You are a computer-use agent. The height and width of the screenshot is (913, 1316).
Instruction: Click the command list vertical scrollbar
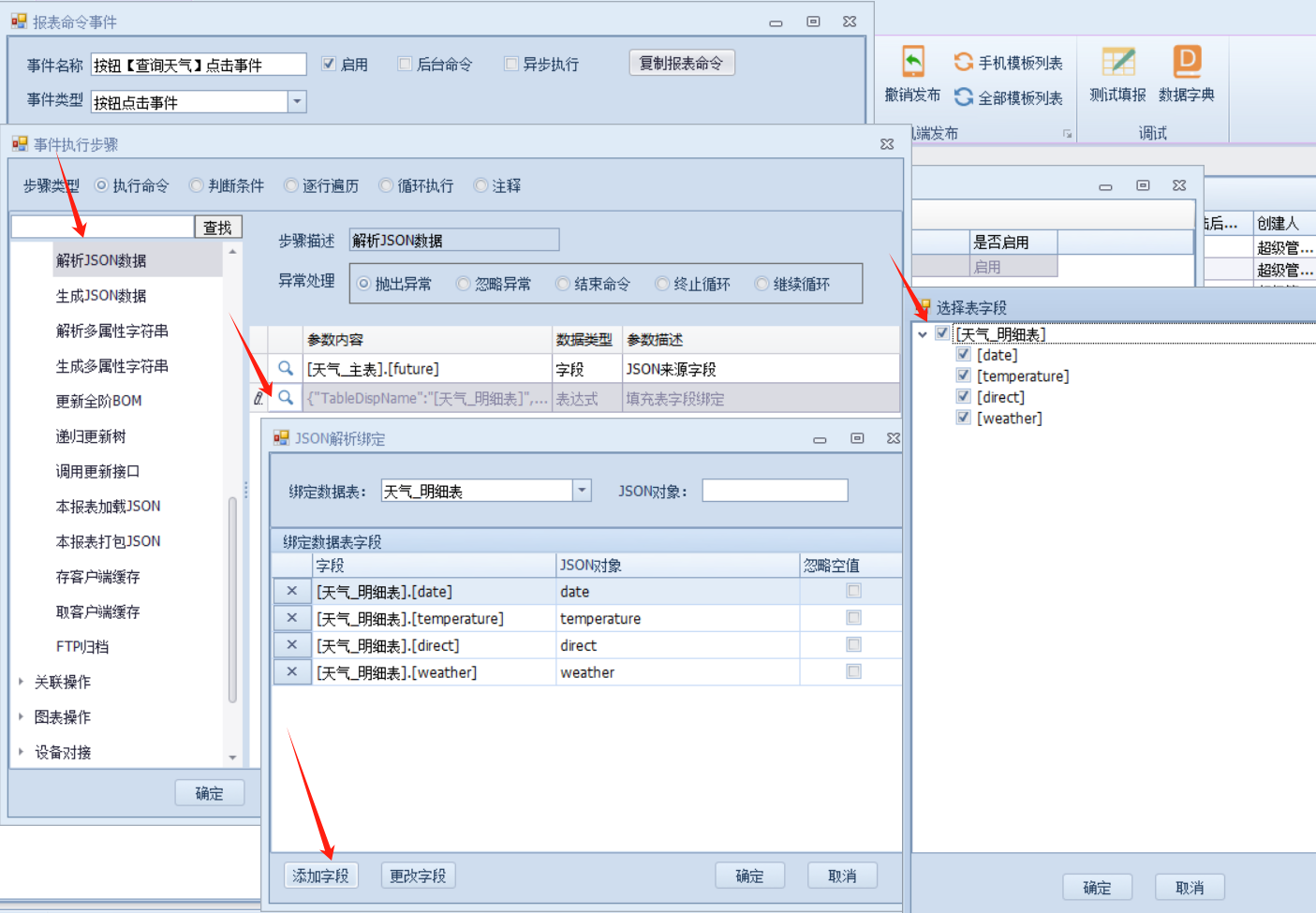coord(232,599)
